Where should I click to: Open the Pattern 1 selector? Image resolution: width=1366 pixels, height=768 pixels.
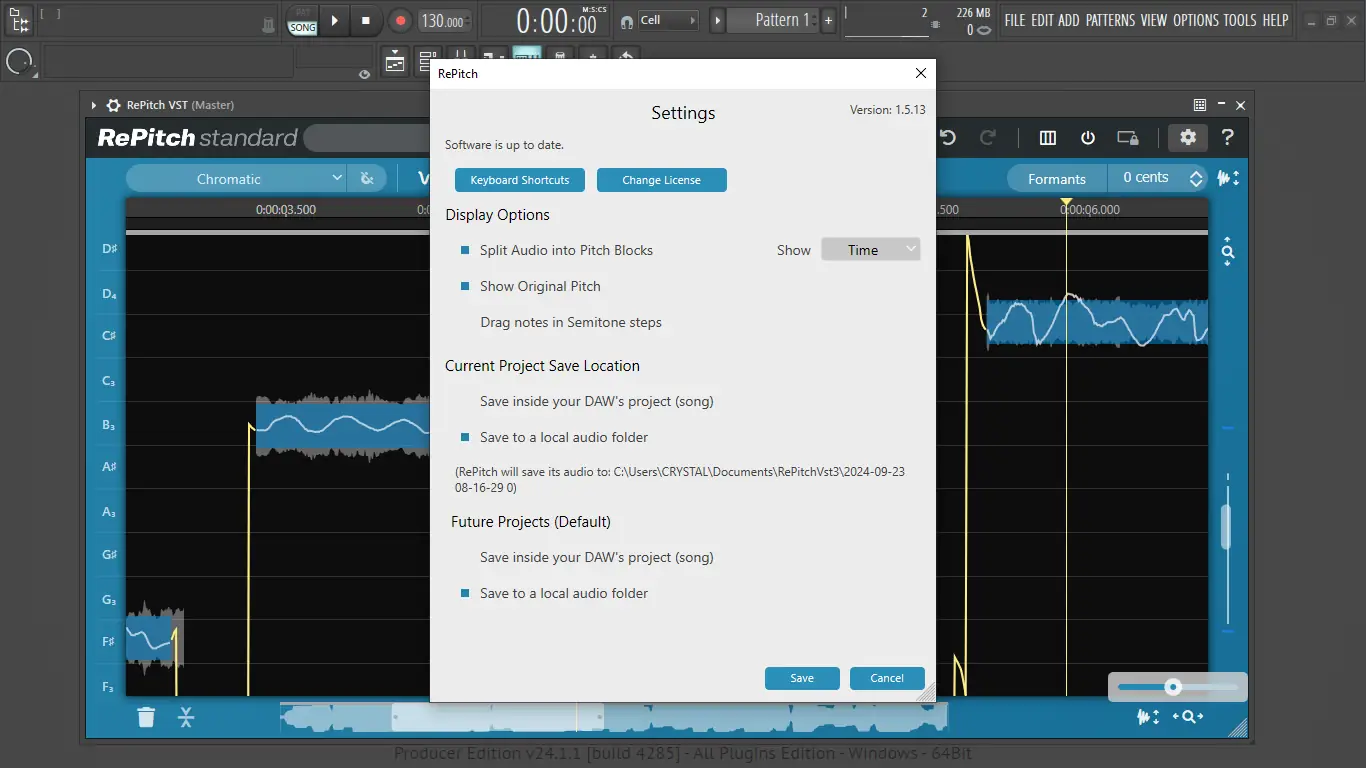(773, 20)
